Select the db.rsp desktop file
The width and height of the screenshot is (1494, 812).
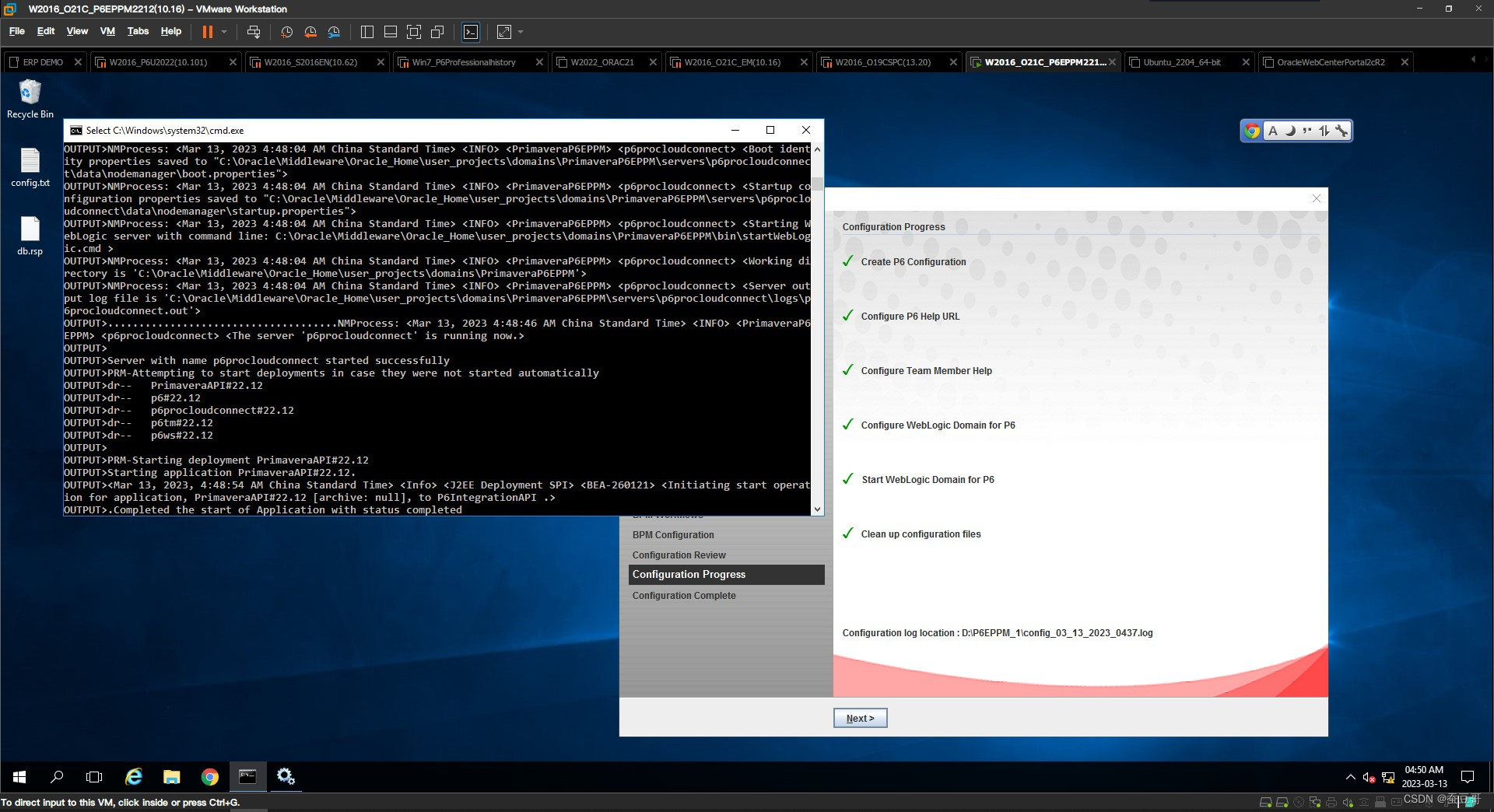pyautogui.click(x=30, y=236)
